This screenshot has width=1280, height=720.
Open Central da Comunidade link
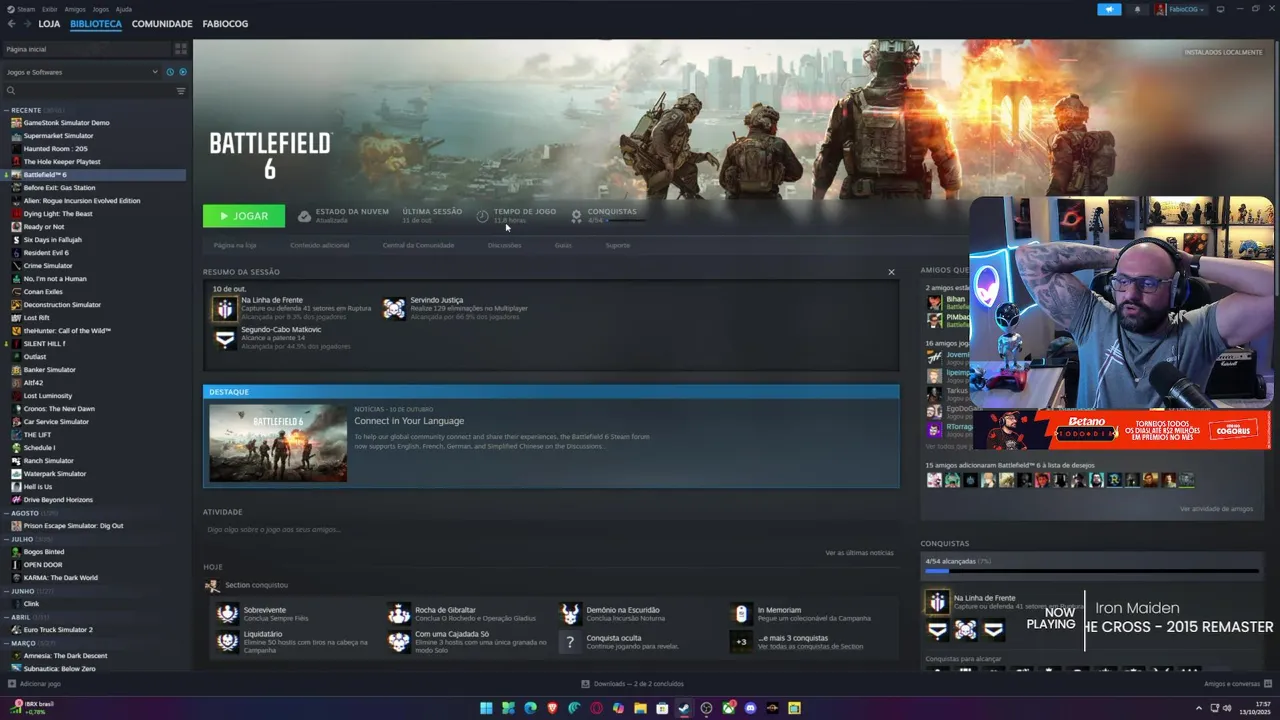(x=418, y=245)
